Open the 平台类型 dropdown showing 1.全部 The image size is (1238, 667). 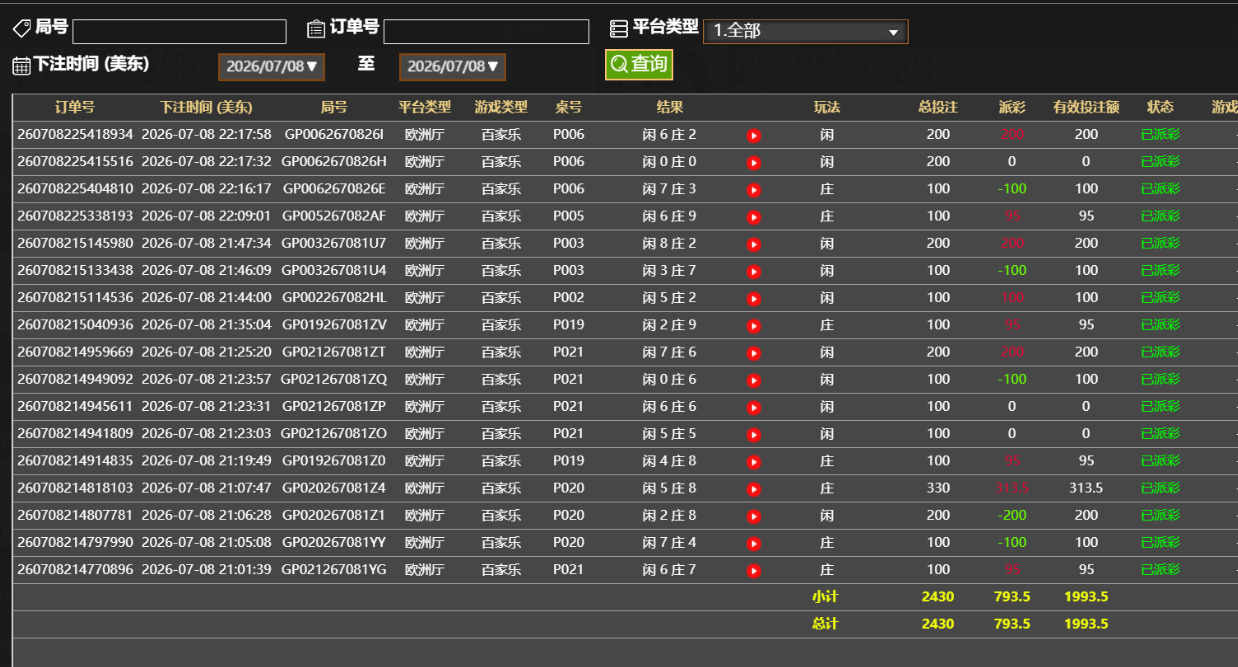point(806,31)
